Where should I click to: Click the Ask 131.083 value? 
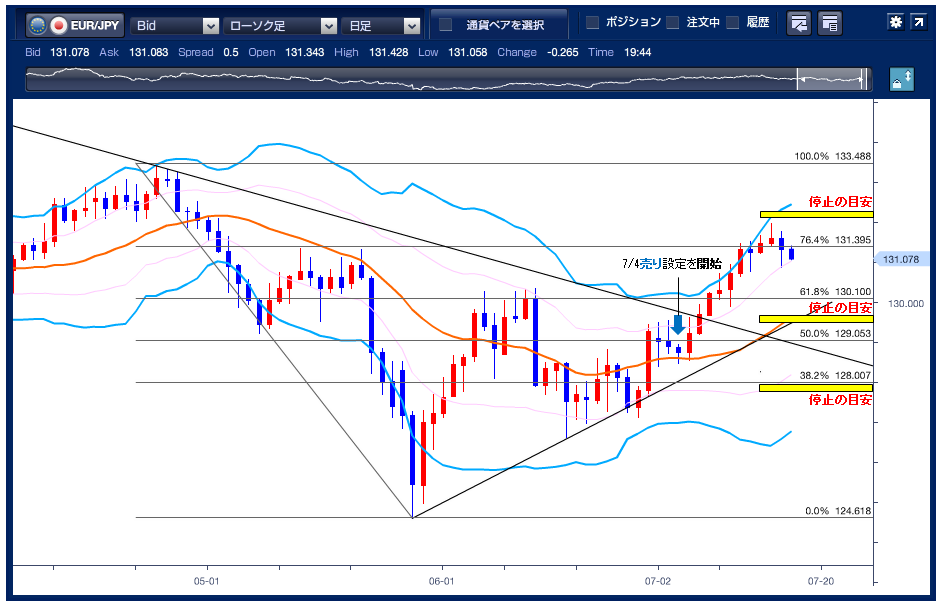[x=148, y=52]
